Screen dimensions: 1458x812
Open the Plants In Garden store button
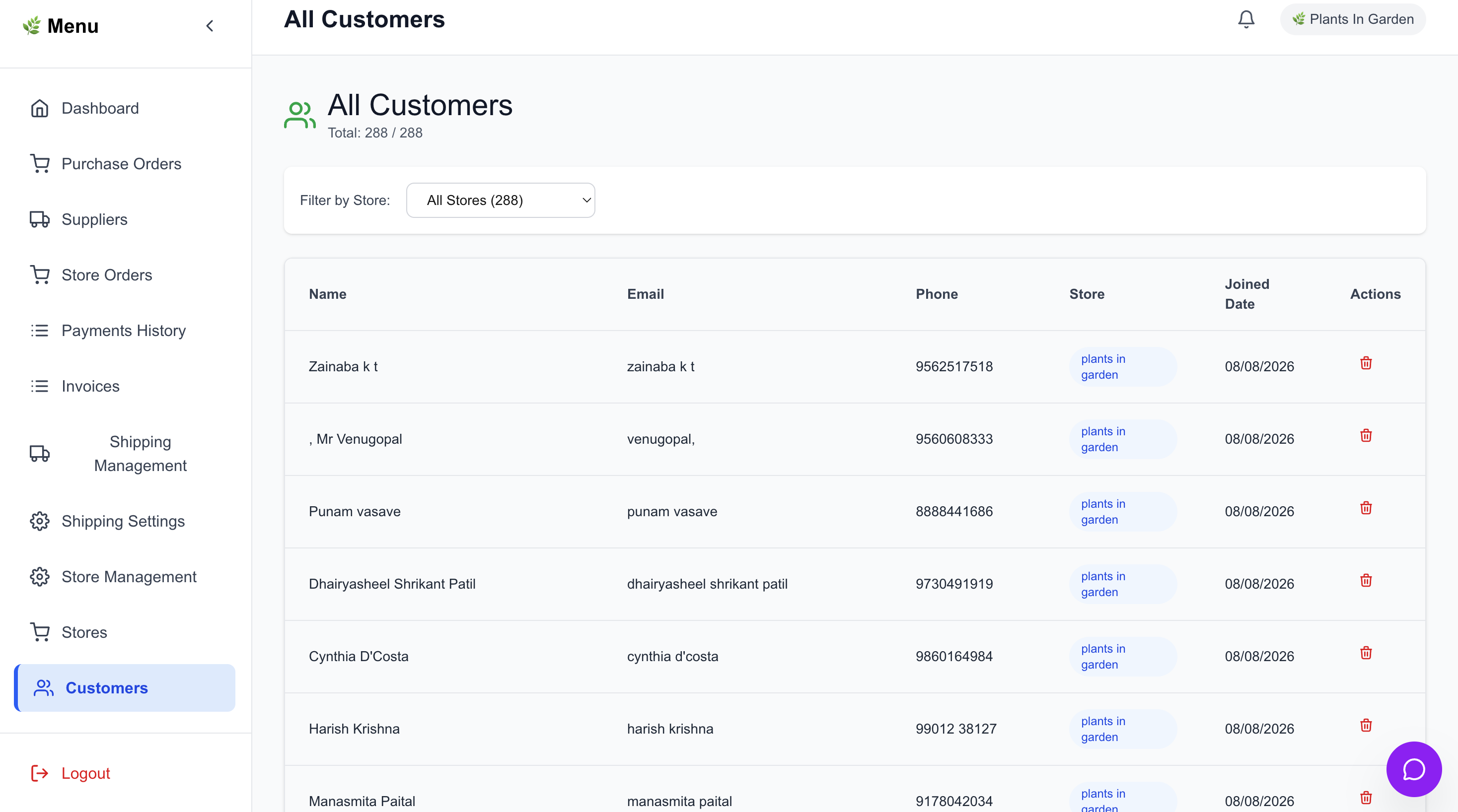coord(1353,19)
